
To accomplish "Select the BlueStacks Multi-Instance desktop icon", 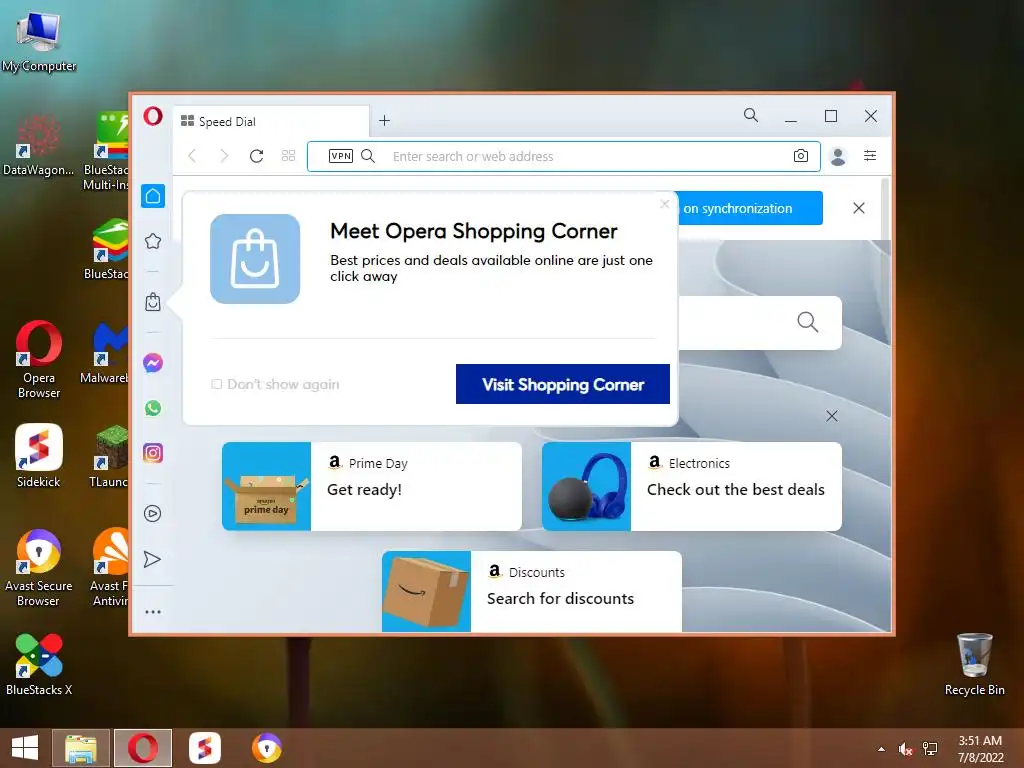I will pos(108,152).
